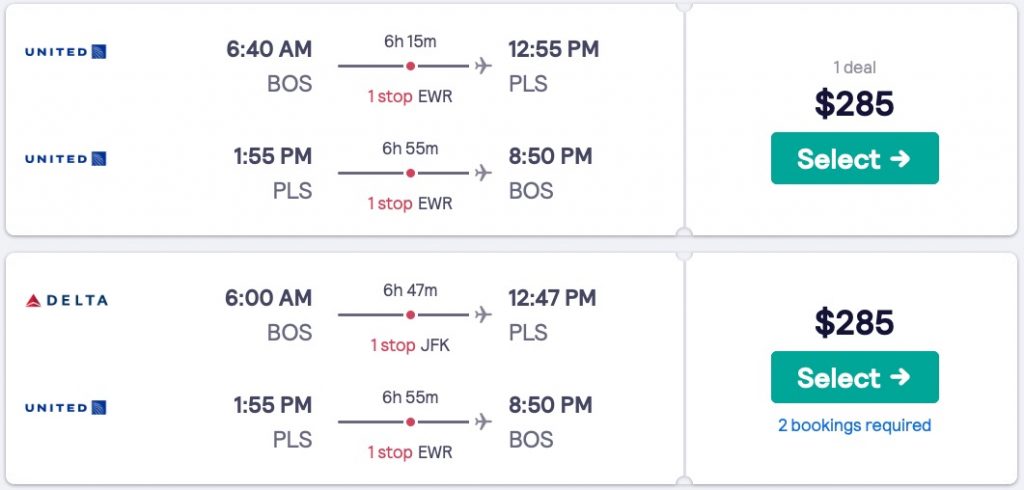The width and height of the screenshot is (1024, 490).
Task: Click United logo on 6:40 AM outbound flight
Action: (x=66, y=51)
